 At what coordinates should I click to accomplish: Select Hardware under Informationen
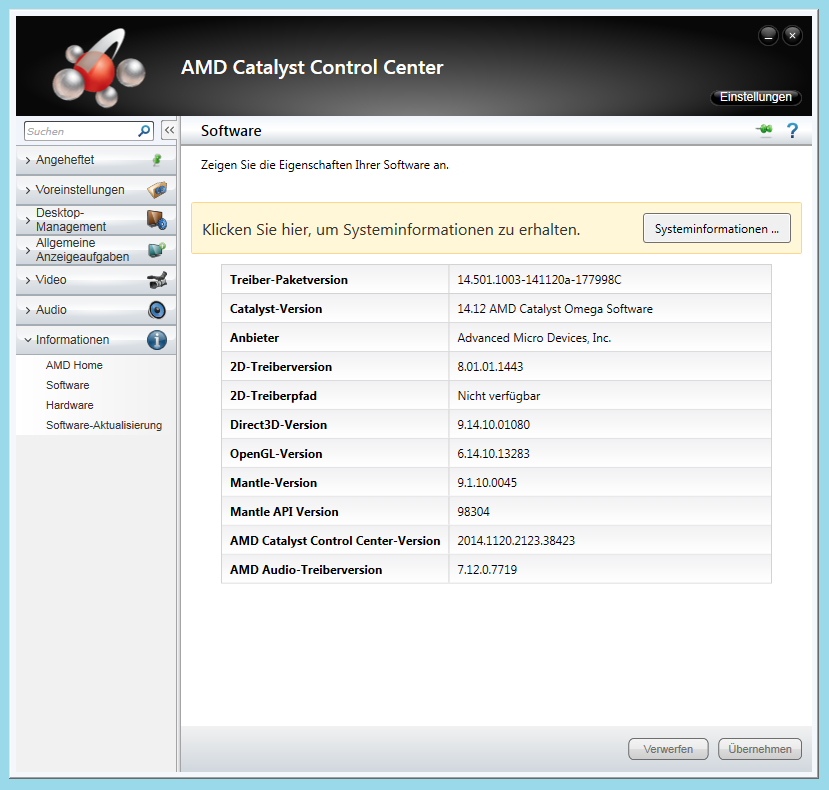[70, 406]
